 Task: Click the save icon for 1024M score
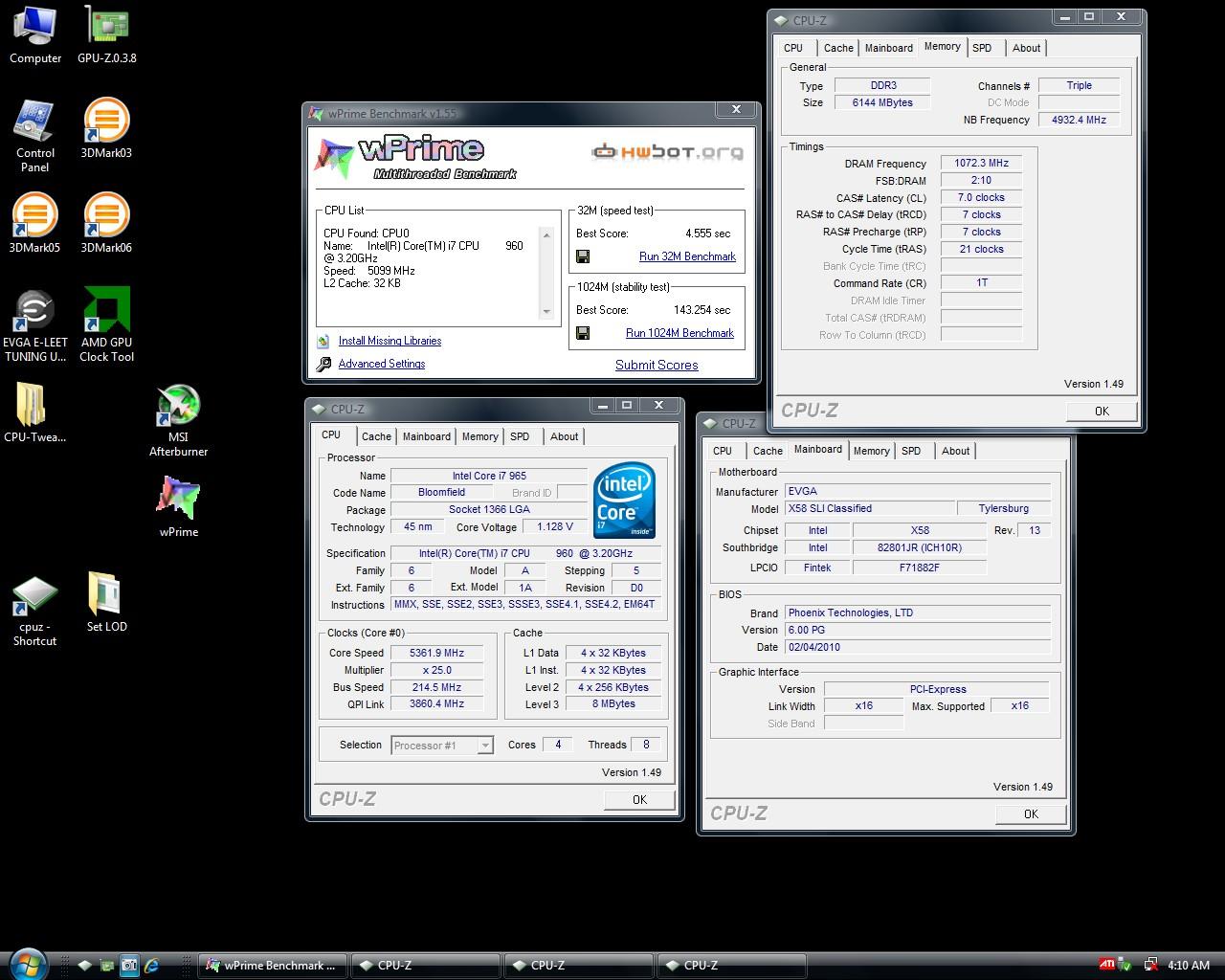[583, 333]
